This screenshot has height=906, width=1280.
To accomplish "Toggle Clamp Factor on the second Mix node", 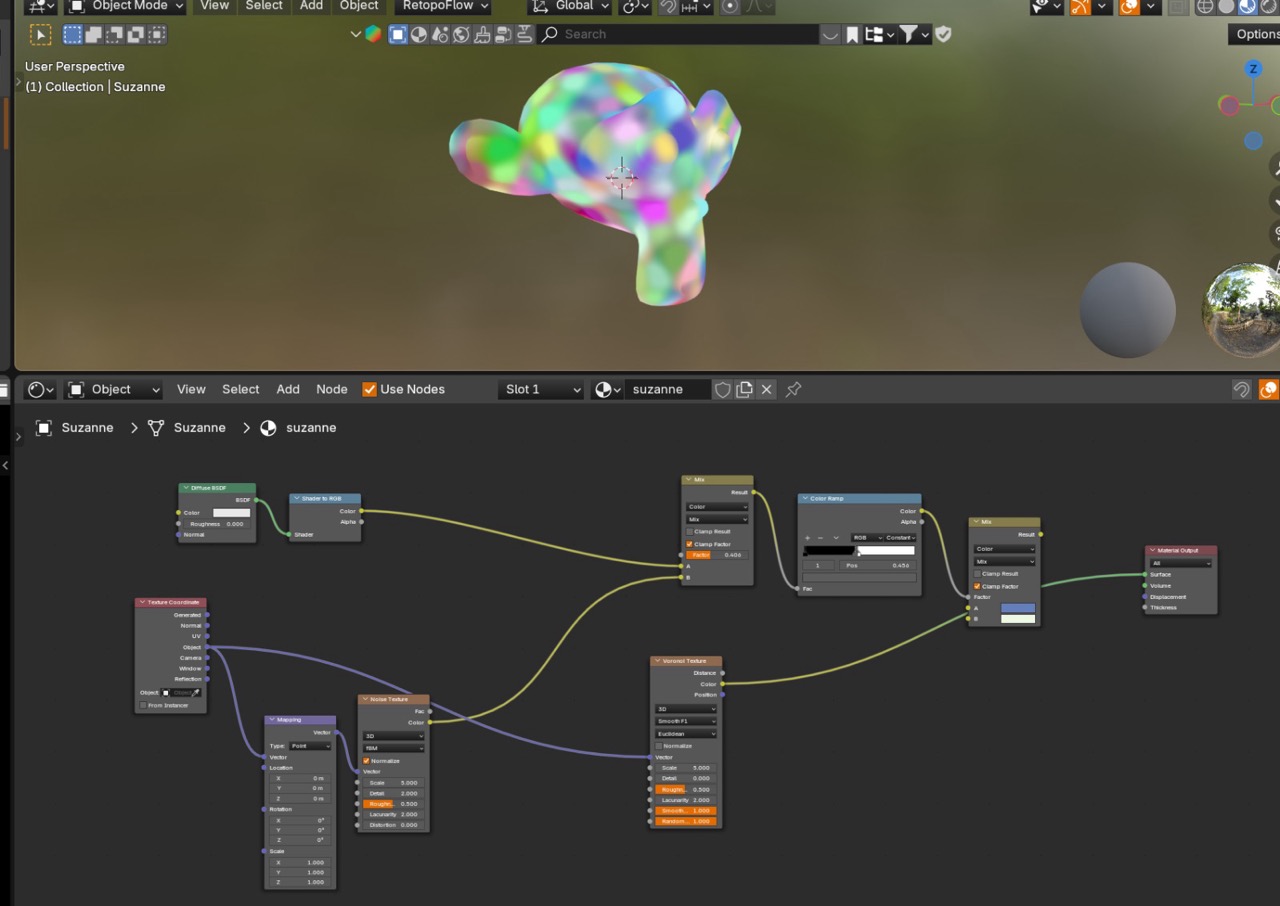I will 977,586.
